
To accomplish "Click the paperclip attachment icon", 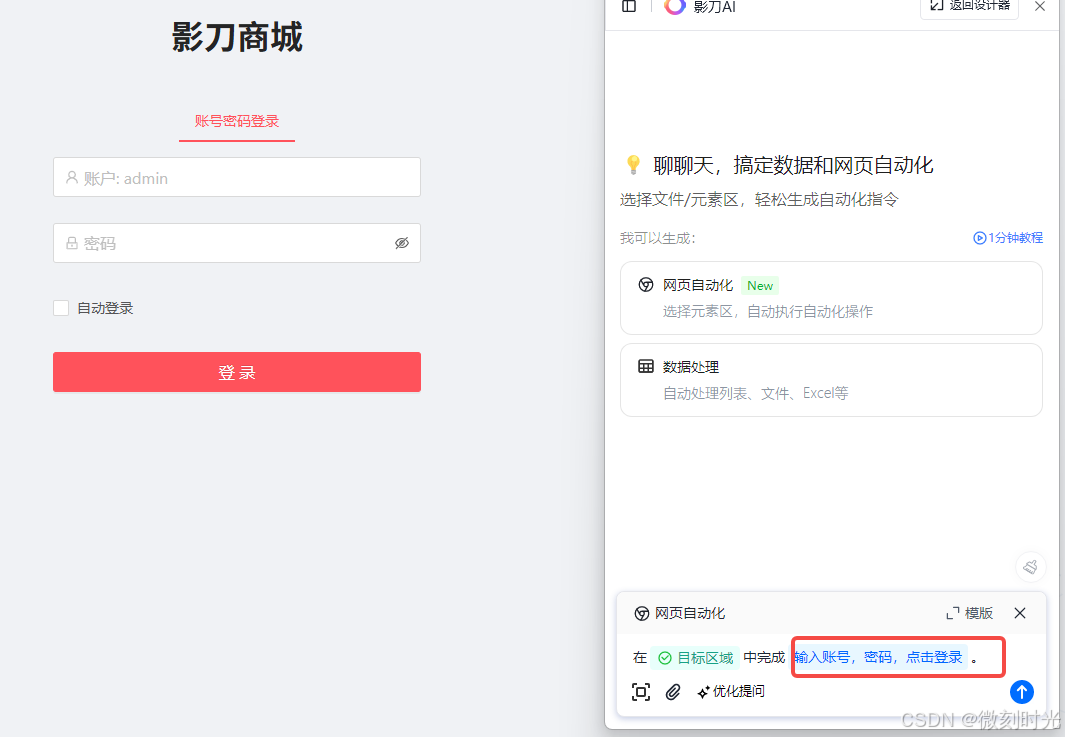I will pyautogui.click(x=672, y=691).
